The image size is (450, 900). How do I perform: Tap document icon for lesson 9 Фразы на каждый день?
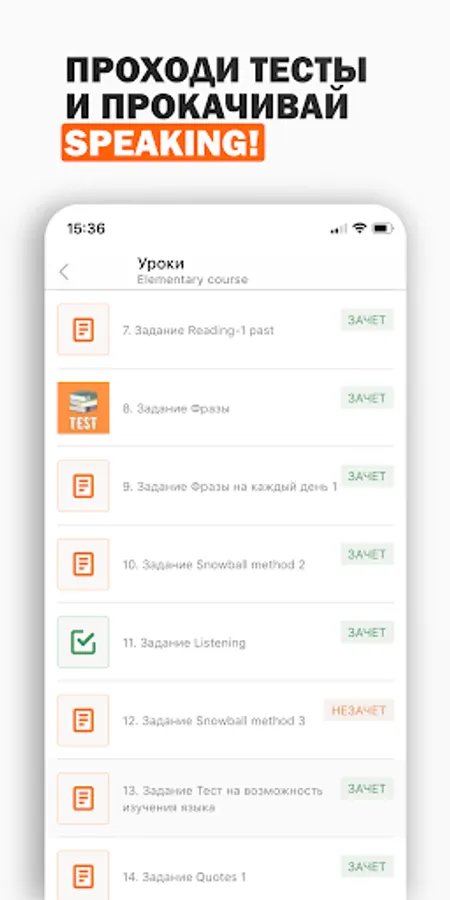(x=83, y=486)
